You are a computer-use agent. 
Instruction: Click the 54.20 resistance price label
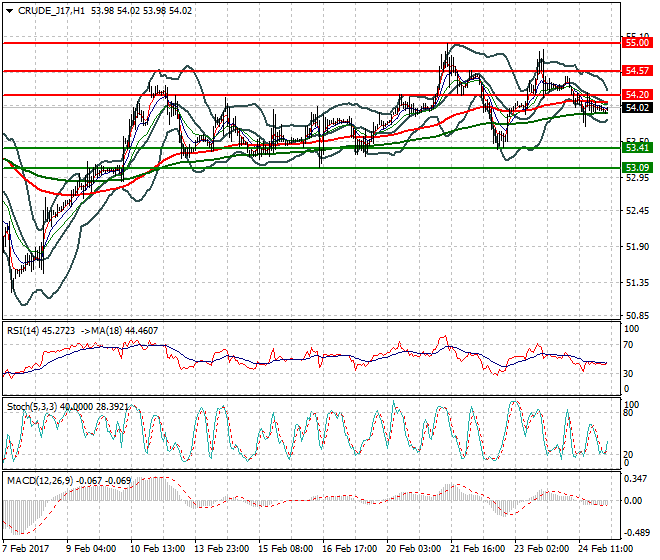click(x=637, y=95)
